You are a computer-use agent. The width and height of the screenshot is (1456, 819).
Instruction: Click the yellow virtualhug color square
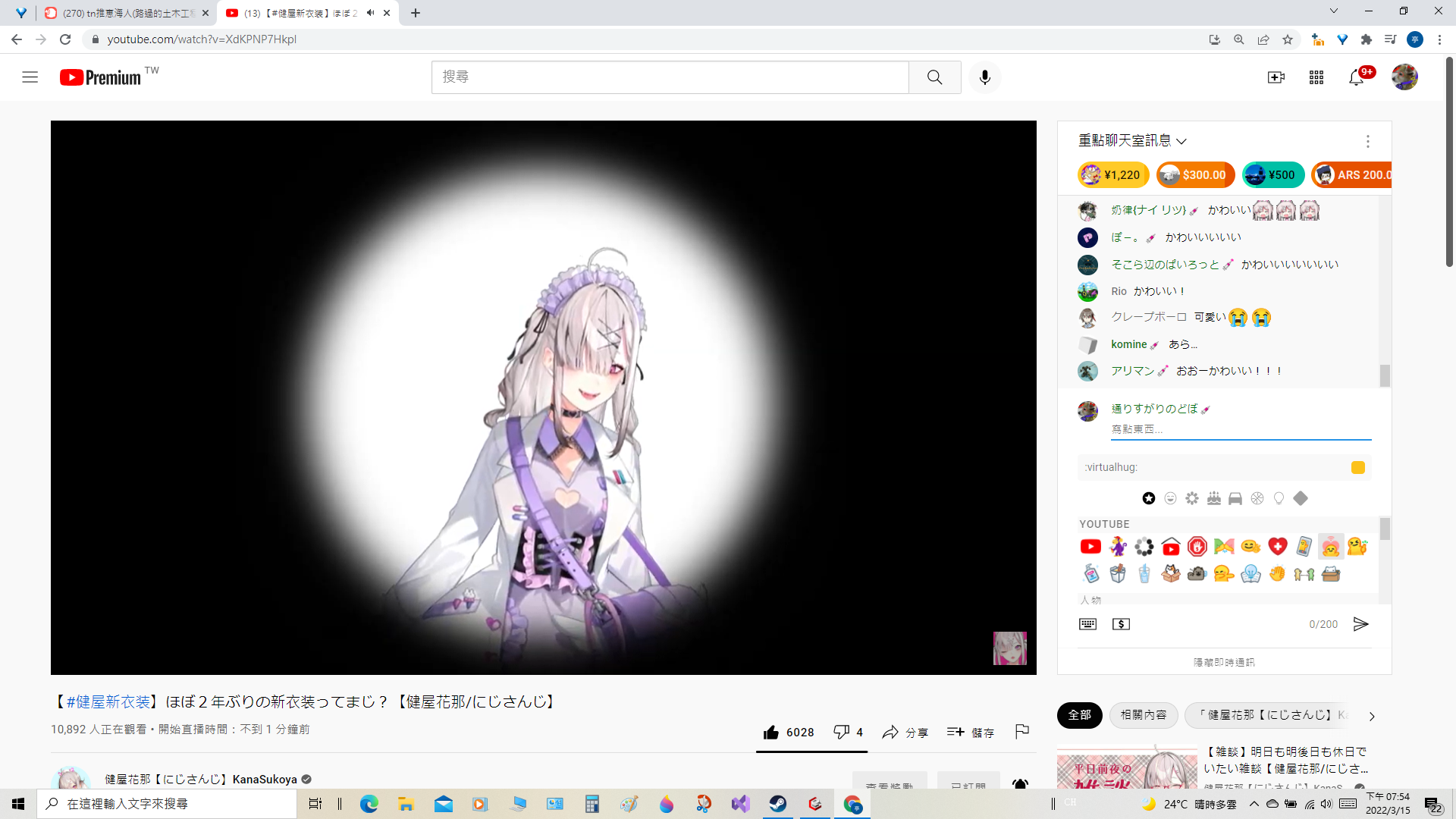[1358, 468]
